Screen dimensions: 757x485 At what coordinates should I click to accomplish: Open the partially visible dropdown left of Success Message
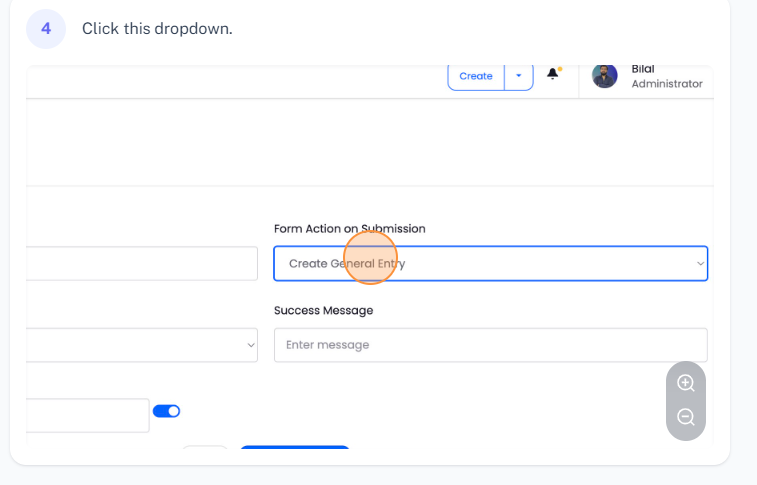140,345
